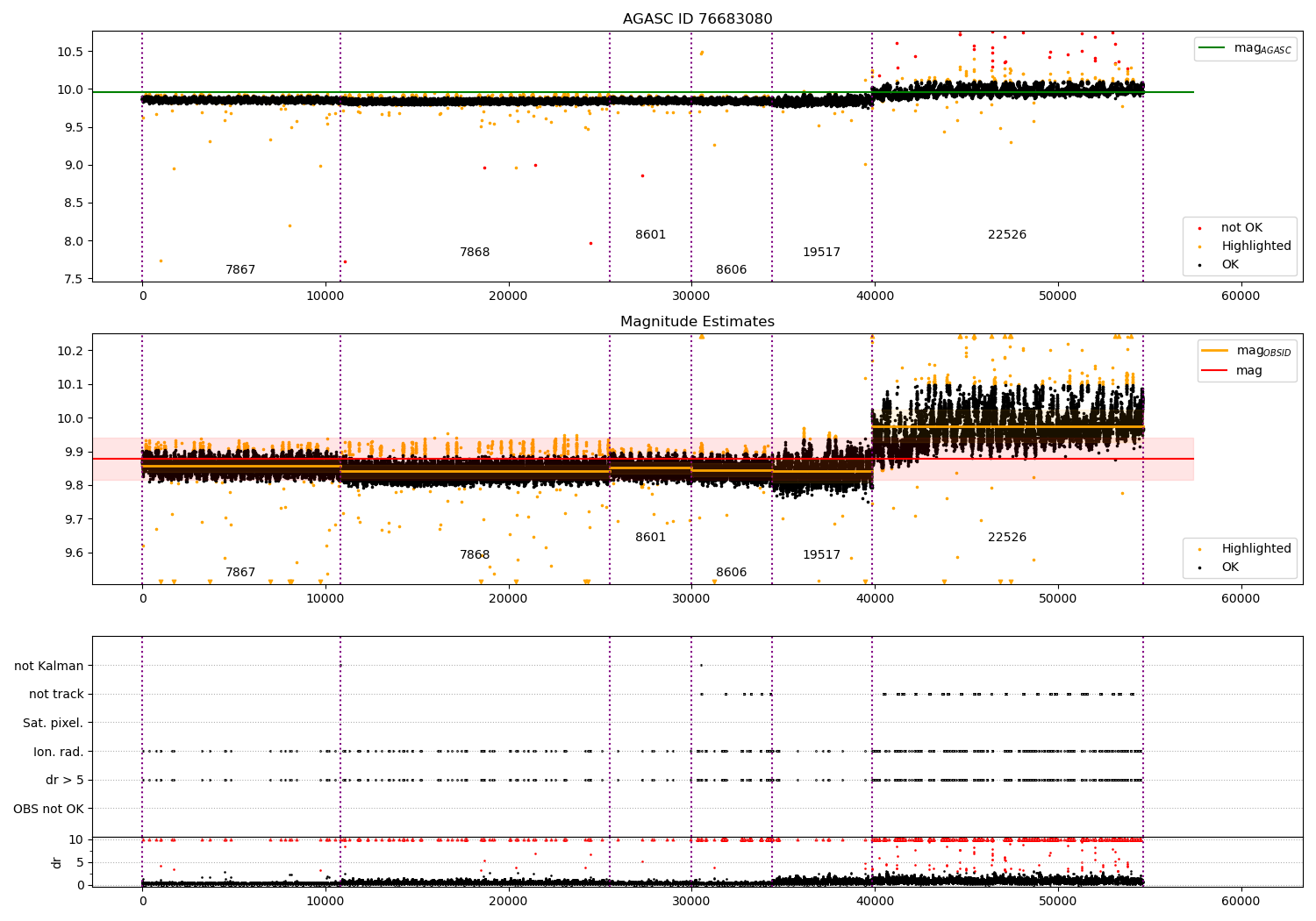Click the red 'mag' legend entry in the middle plot
Screen dimensions: 1316x921
1233,371
